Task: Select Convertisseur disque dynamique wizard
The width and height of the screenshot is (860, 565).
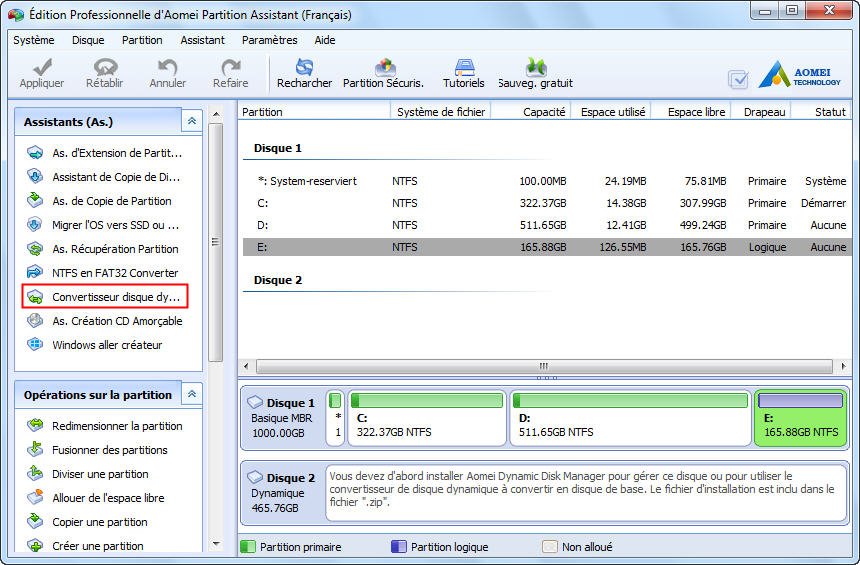Action: tap(116, 297)
